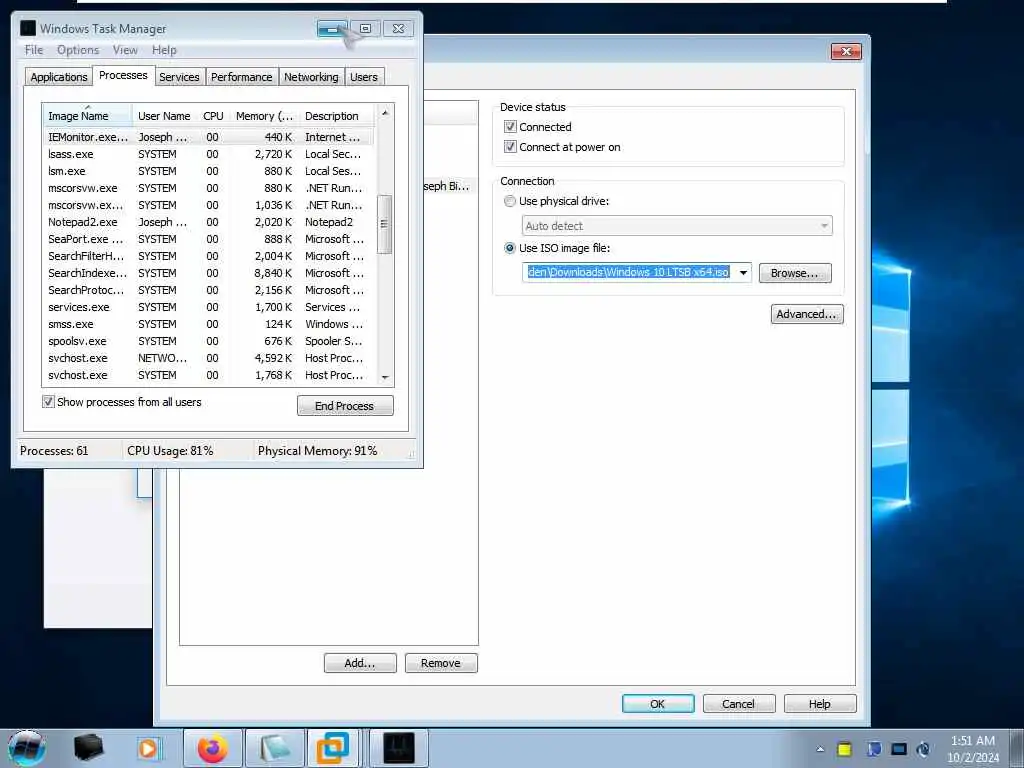Image resolution: width=1024 pixels, height=768 pixels.
Task: Maximize the Windows Task Manager window
Action: click(365, 29)
